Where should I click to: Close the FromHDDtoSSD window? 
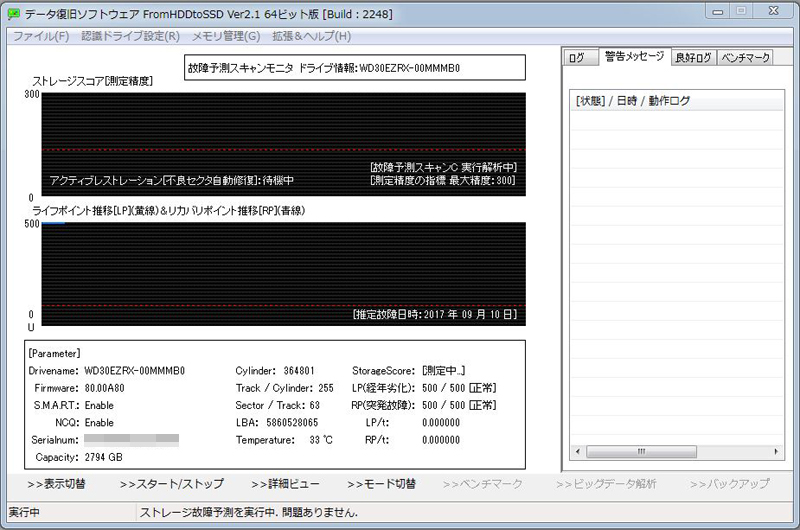tap(773, 11)
